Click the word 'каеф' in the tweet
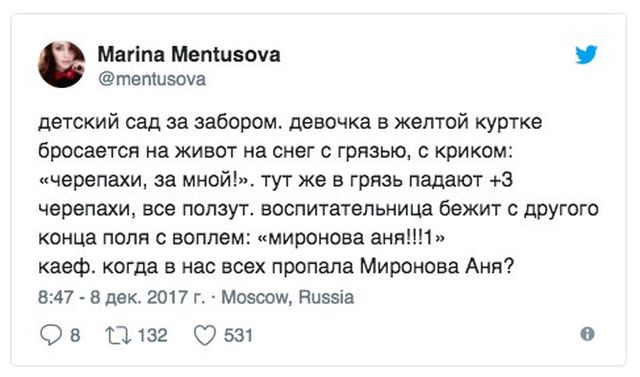This screenshot has height=377, width=640. (66, 267)
